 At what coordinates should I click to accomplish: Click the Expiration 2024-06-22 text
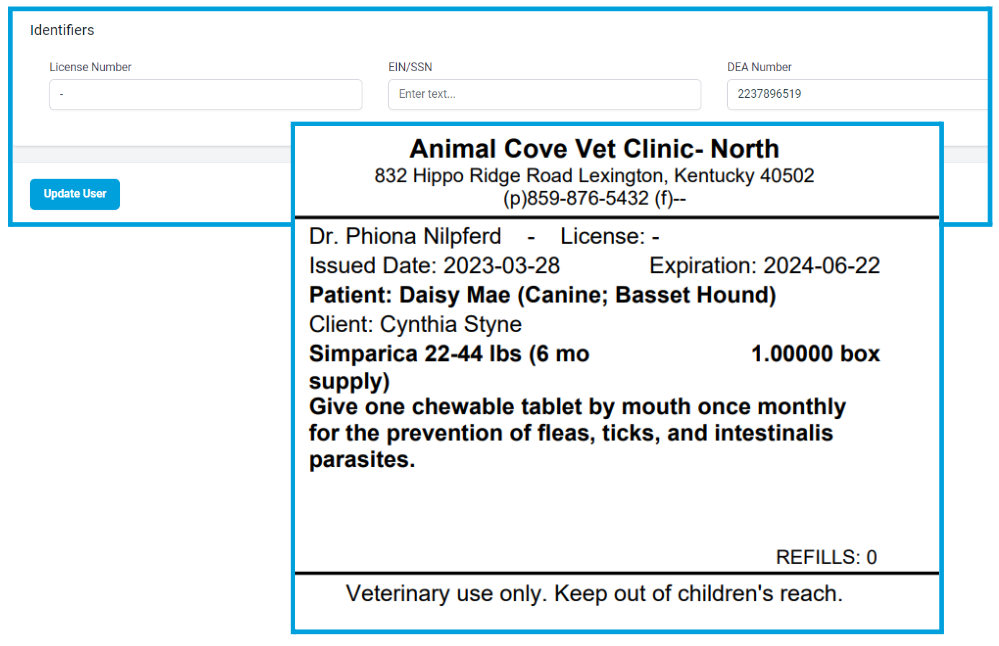(765, 266)
